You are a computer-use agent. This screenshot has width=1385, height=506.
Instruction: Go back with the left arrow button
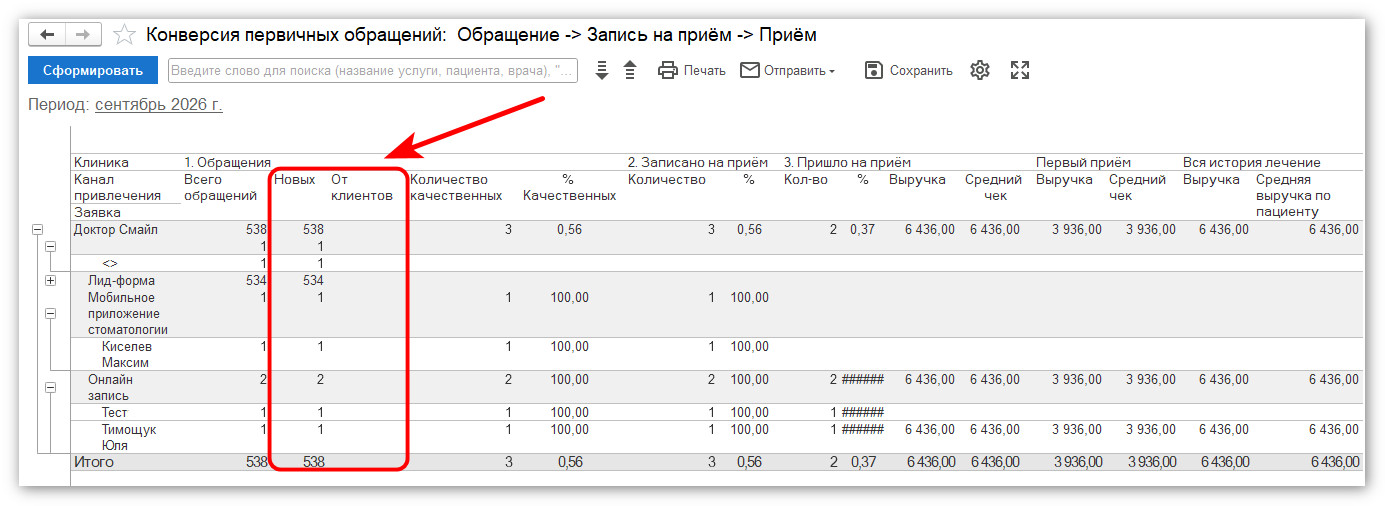[47, 34]
